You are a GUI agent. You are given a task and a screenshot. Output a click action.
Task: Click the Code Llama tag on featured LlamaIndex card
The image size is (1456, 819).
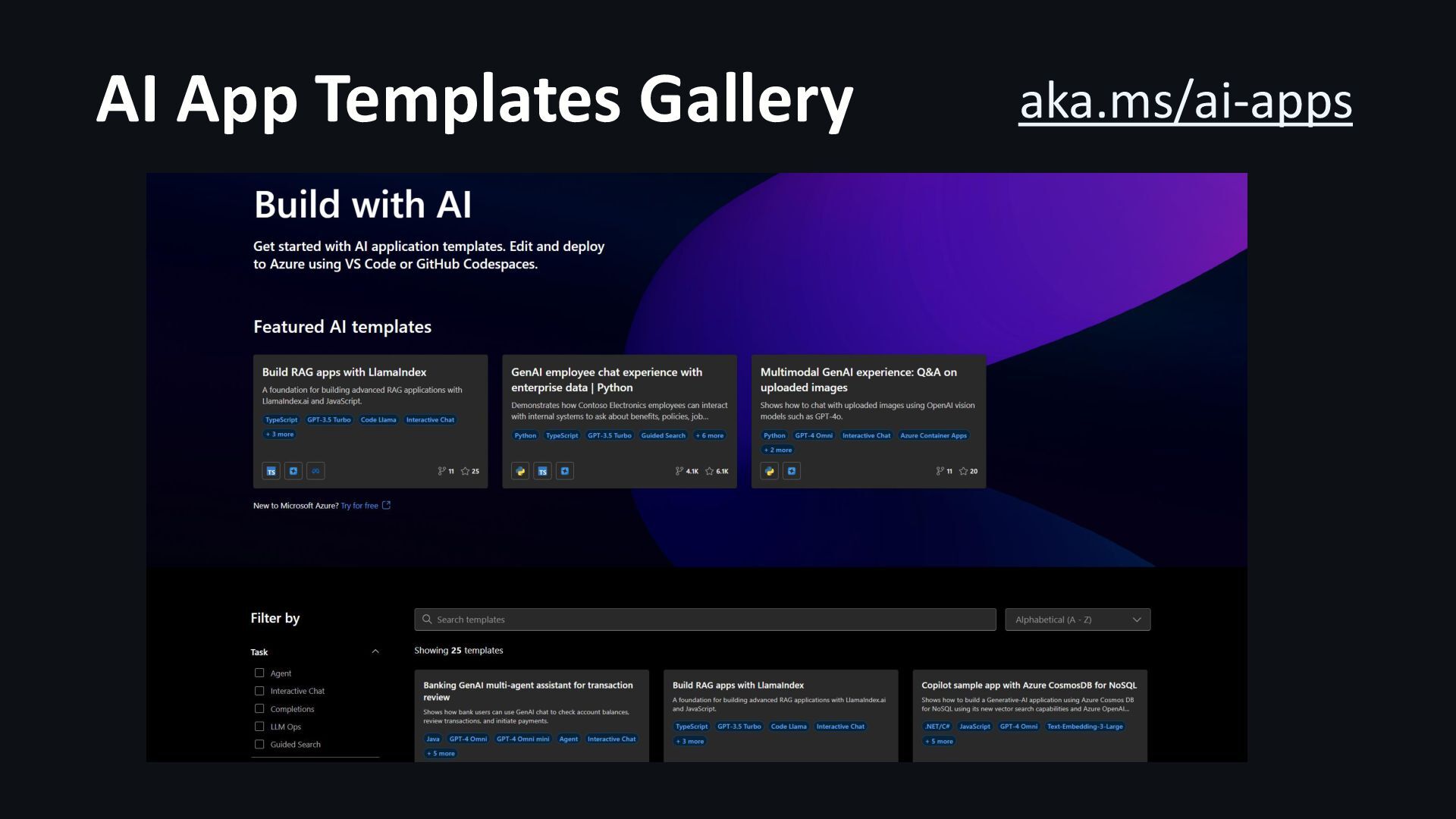(x=378, y=419)
